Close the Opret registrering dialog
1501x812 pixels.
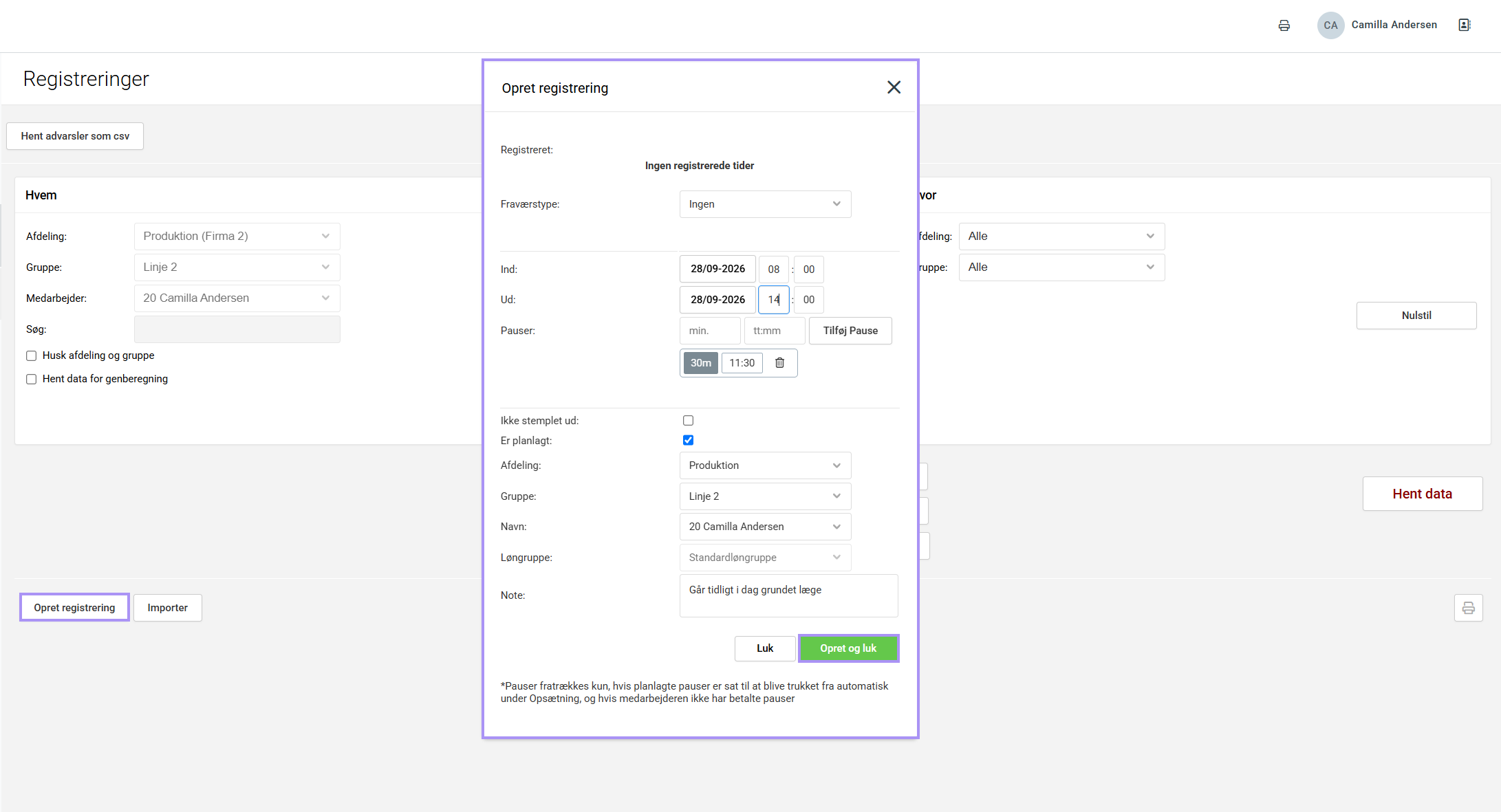click(x=894, y=87)
